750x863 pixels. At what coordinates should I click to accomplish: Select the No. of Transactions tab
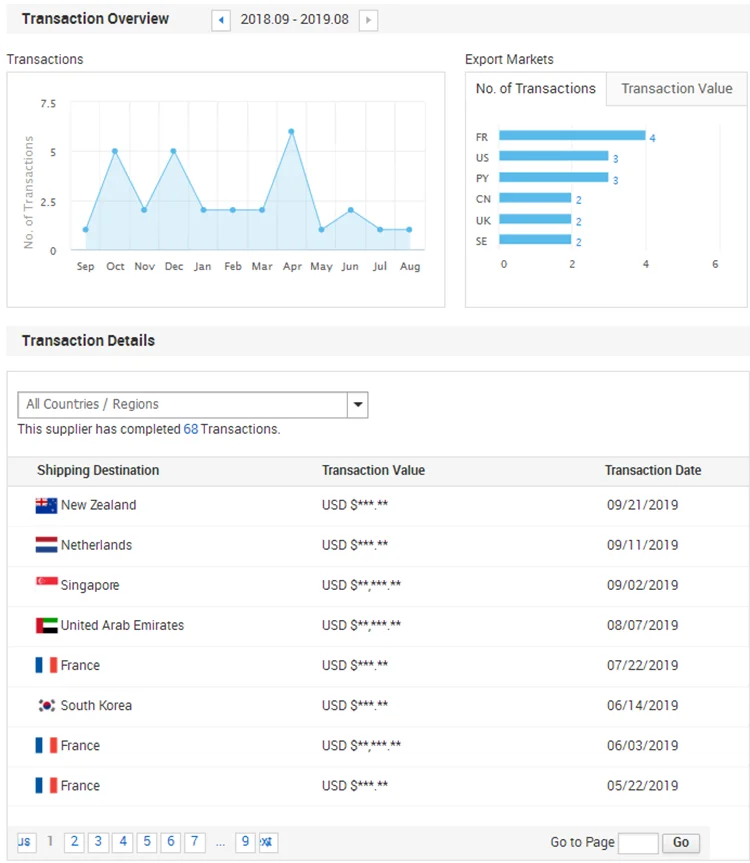(x=536, y=89)
